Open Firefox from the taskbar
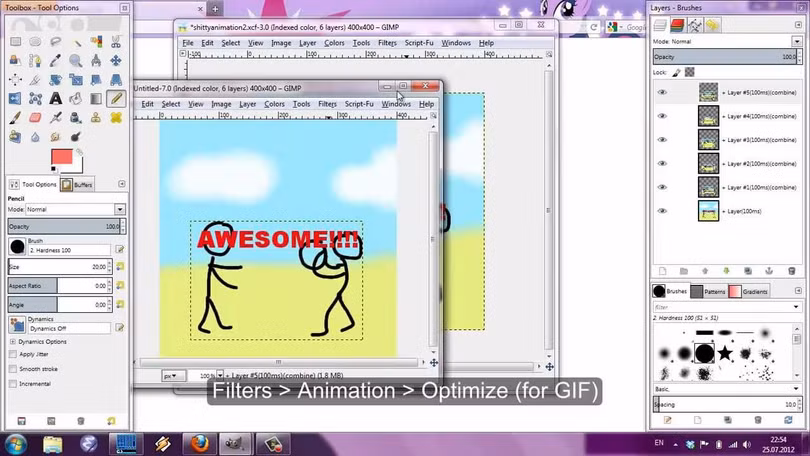 [x=199, y=444]
